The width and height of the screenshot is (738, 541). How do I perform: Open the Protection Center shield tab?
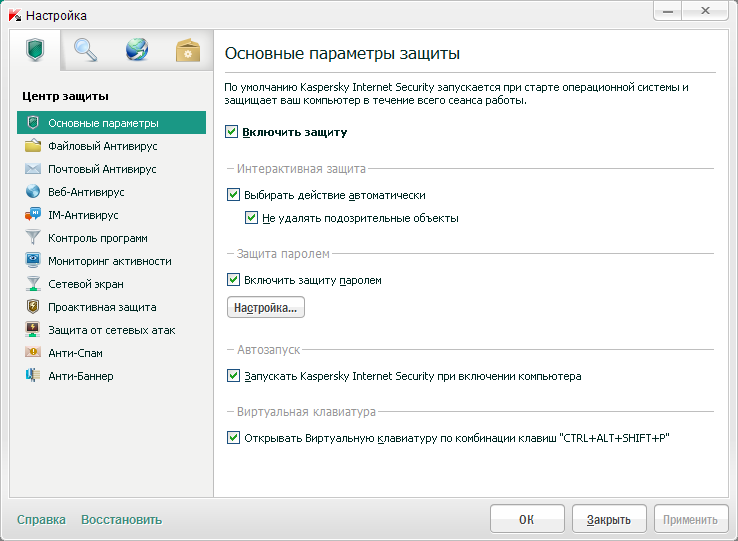click(x=35, y=50)
